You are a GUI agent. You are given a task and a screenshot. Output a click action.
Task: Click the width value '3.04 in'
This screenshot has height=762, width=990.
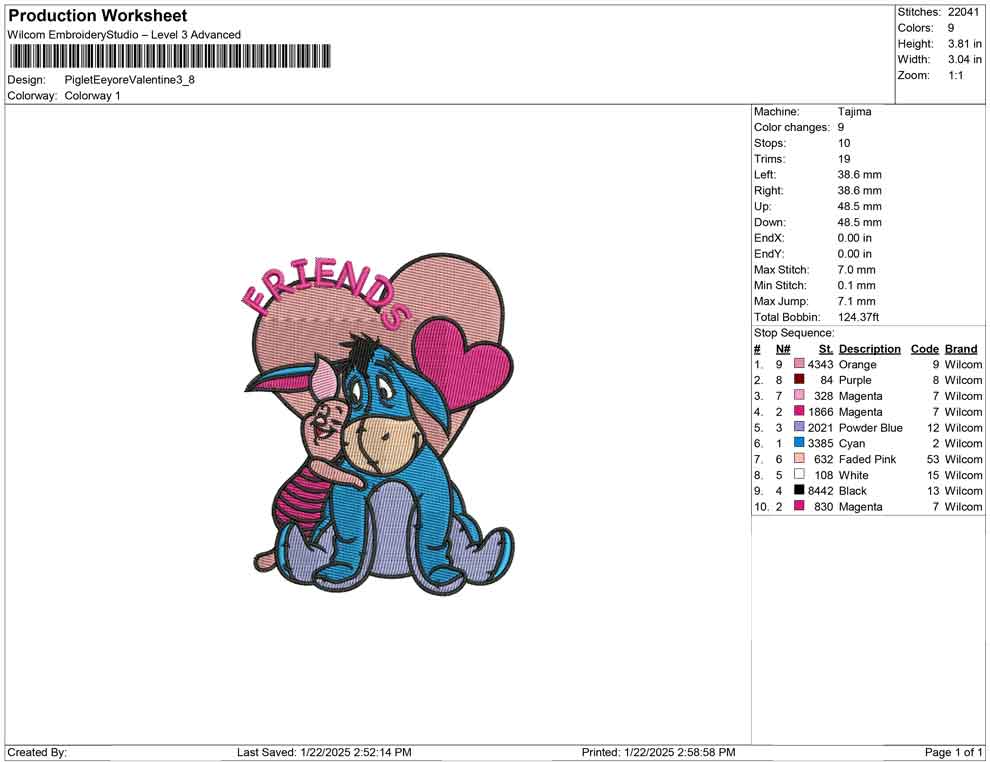pos(965,59)
